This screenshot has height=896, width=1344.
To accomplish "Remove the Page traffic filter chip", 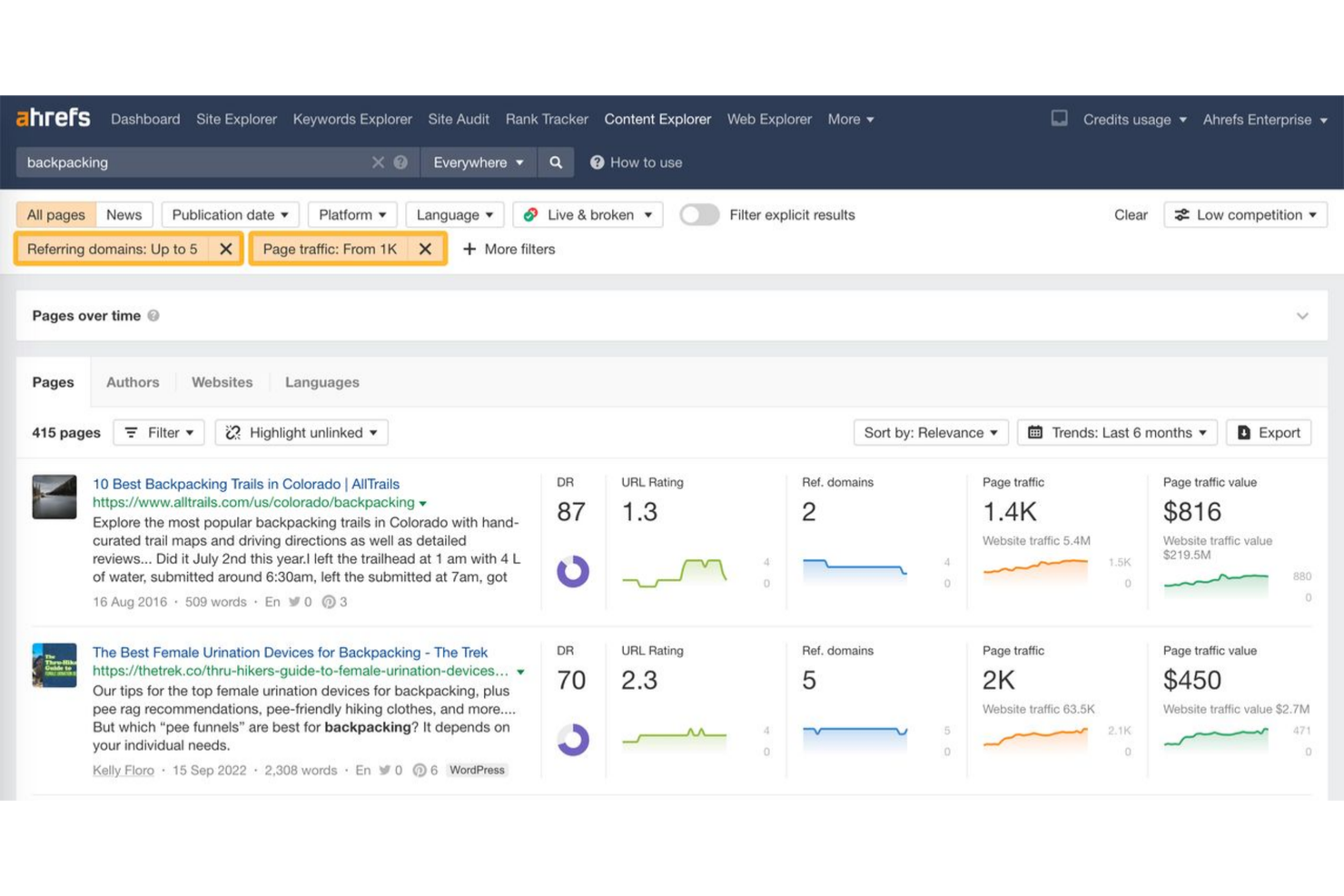I will tap(425, 249).
